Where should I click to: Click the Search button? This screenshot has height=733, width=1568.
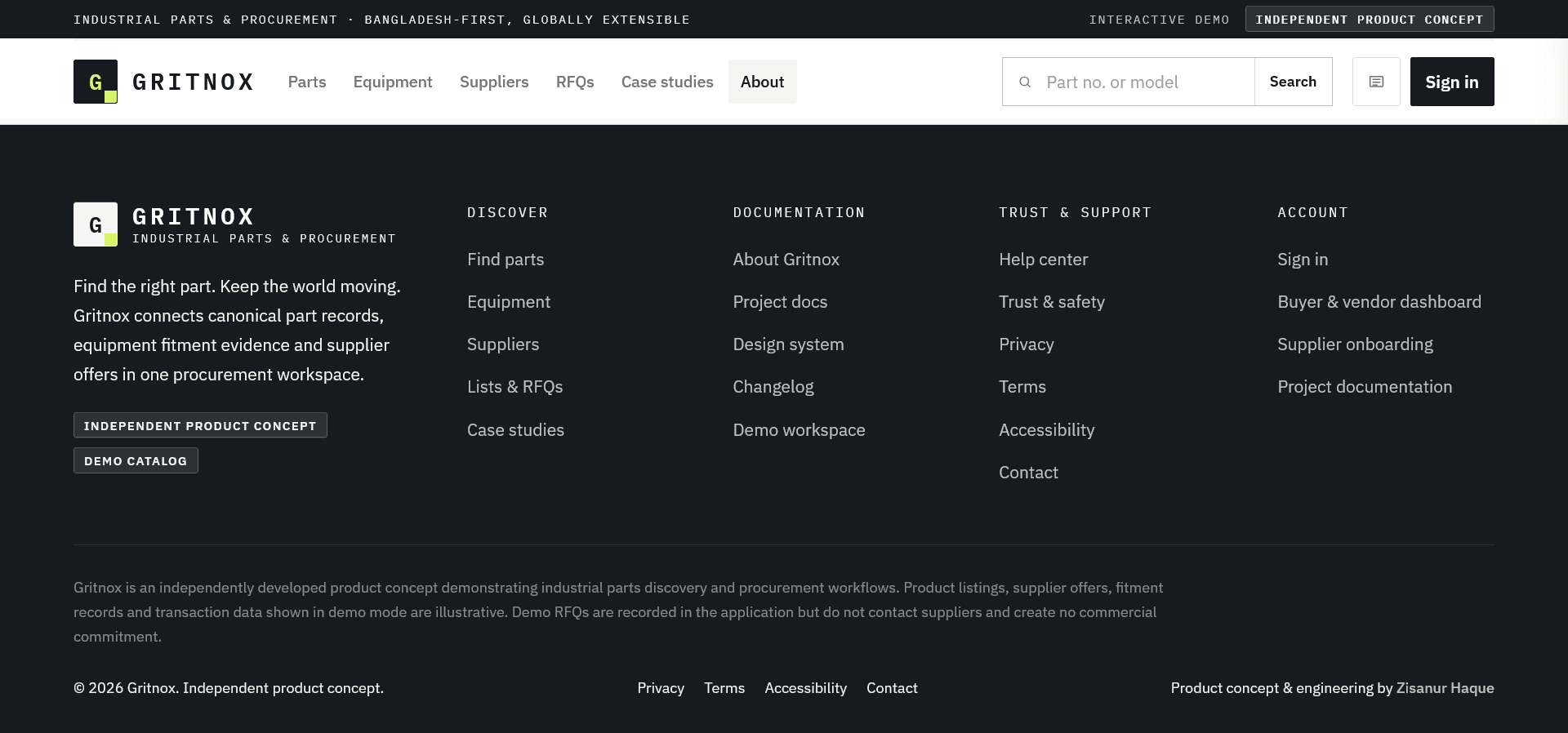[x=1294, y=82]
